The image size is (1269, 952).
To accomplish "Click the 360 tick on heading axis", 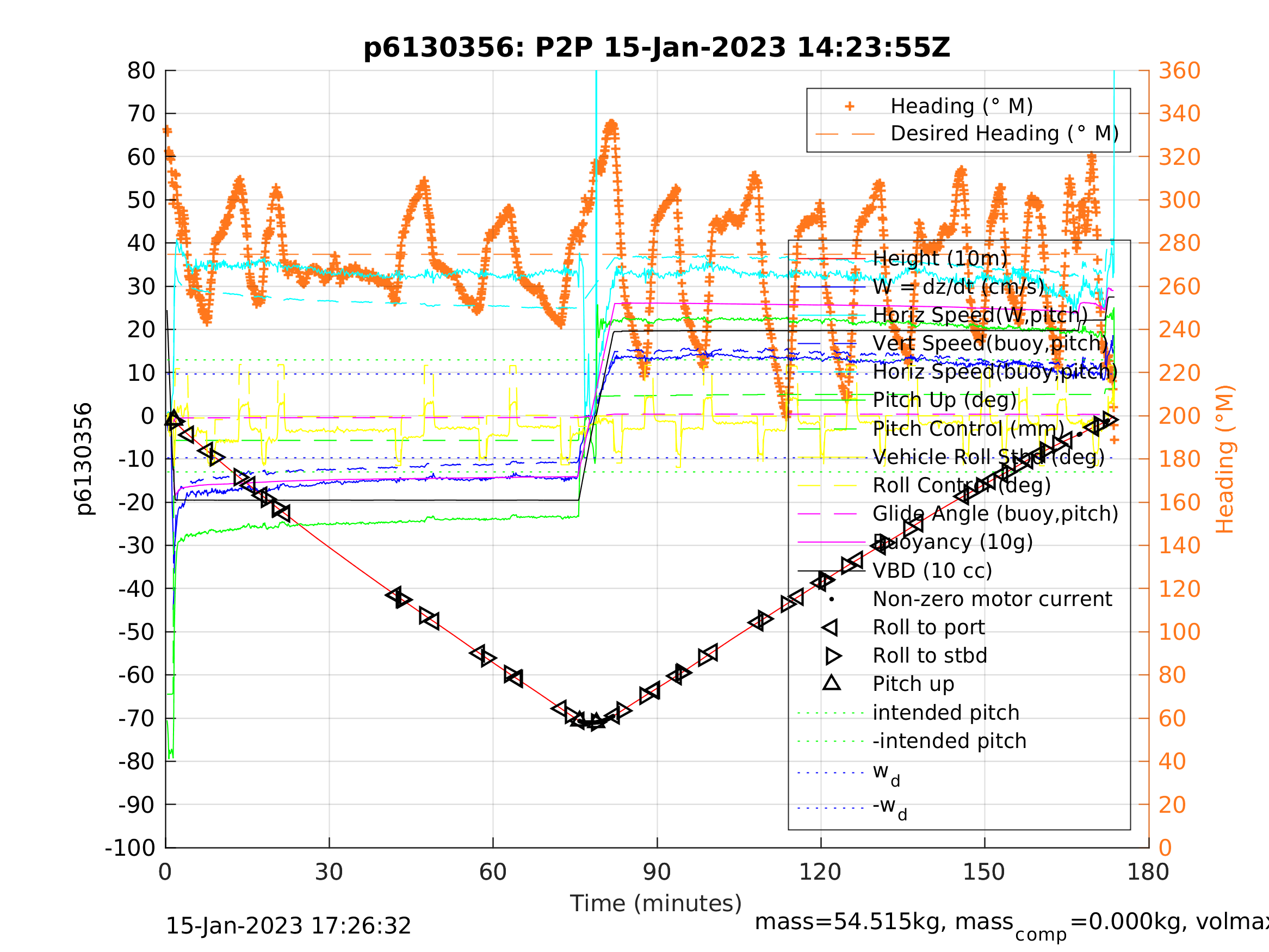I will [1179, 71].
